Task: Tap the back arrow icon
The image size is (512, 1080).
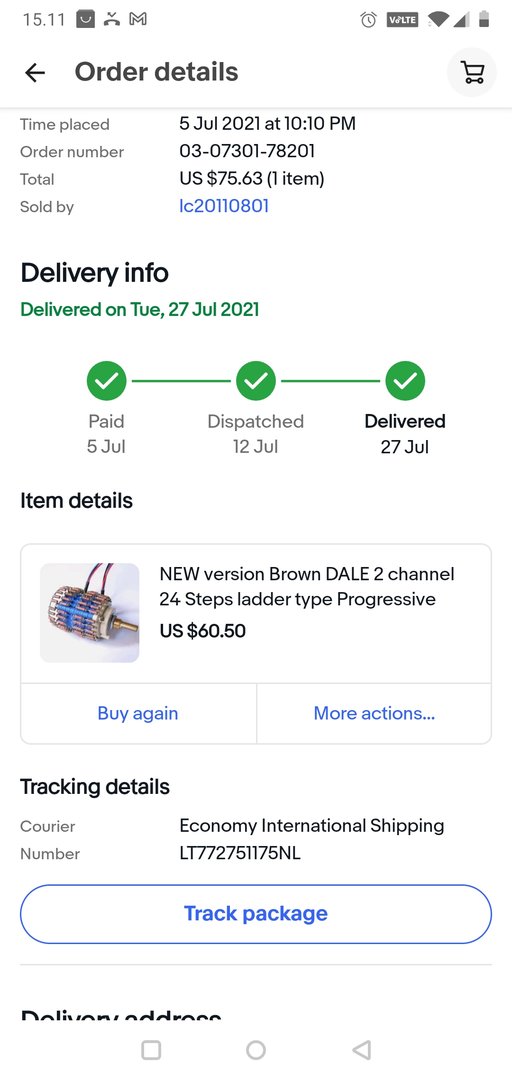Action: [x=34, y=72]
